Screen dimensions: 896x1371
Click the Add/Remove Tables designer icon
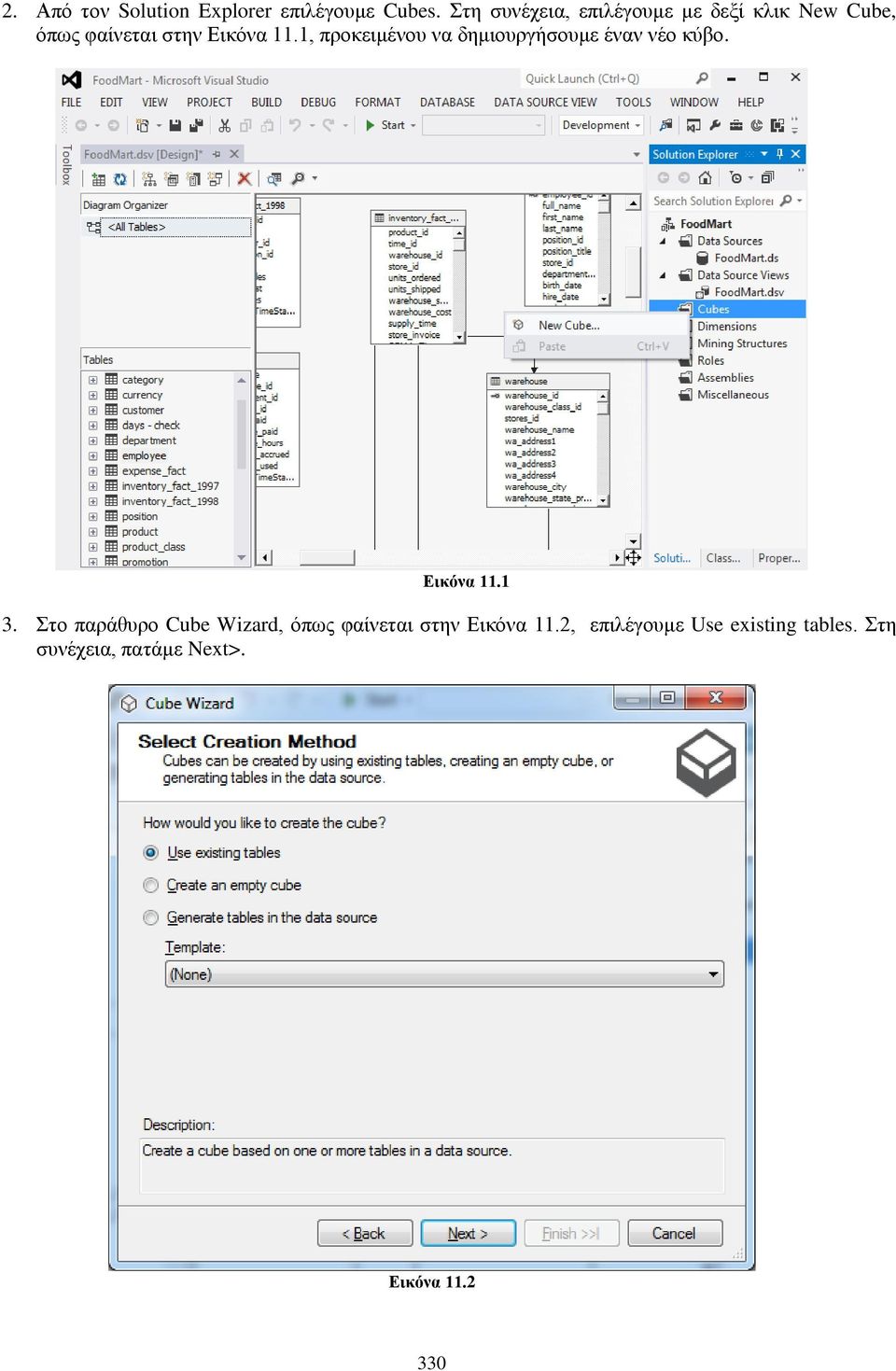pyautogui.click(x=98, y=179)
